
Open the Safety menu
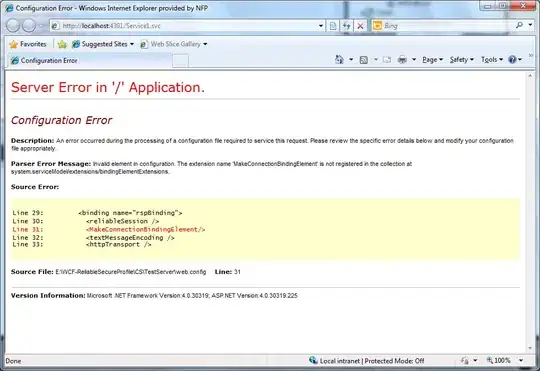pyautogui.click(x=462, y=60)
